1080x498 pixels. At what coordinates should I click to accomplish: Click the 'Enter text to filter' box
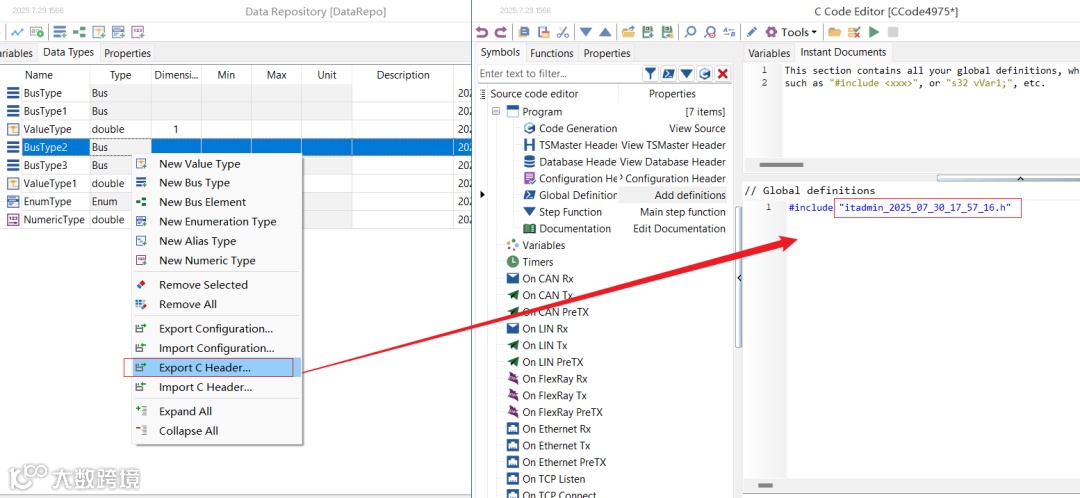(x=559, y=74)
